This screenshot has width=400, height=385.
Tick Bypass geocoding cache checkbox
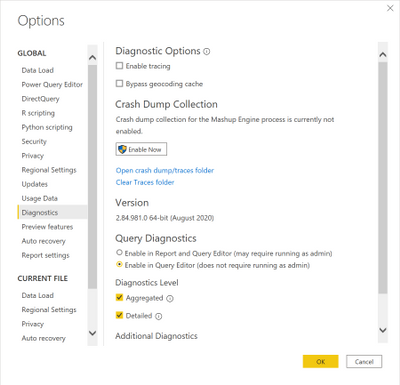119,83
